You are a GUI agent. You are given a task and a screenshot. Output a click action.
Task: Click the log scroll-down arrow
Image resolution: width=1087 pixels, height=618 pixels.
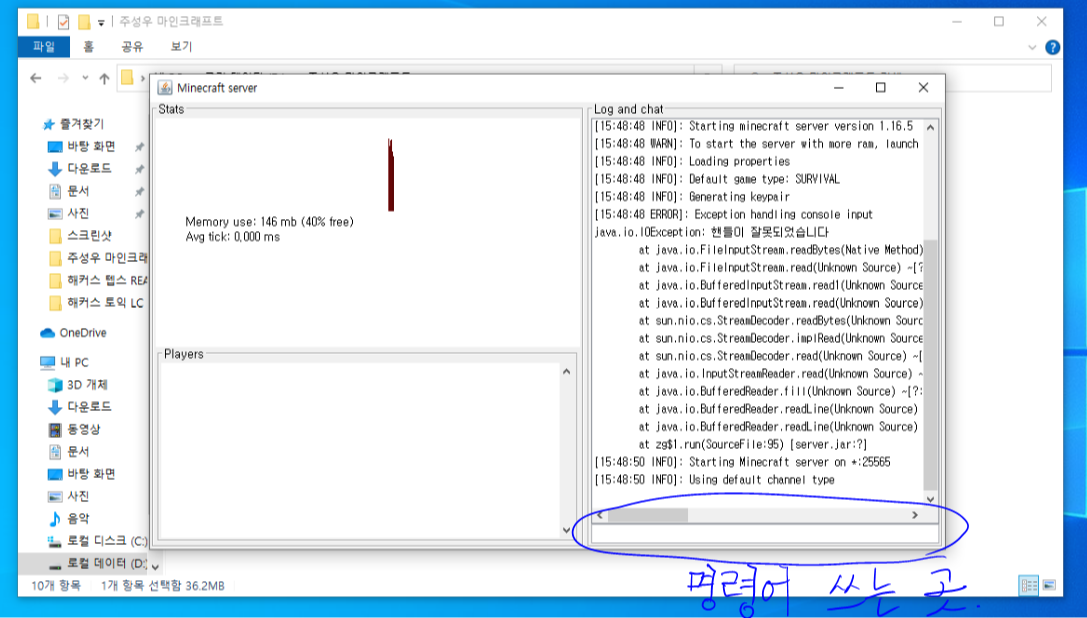tap(930, 499)
